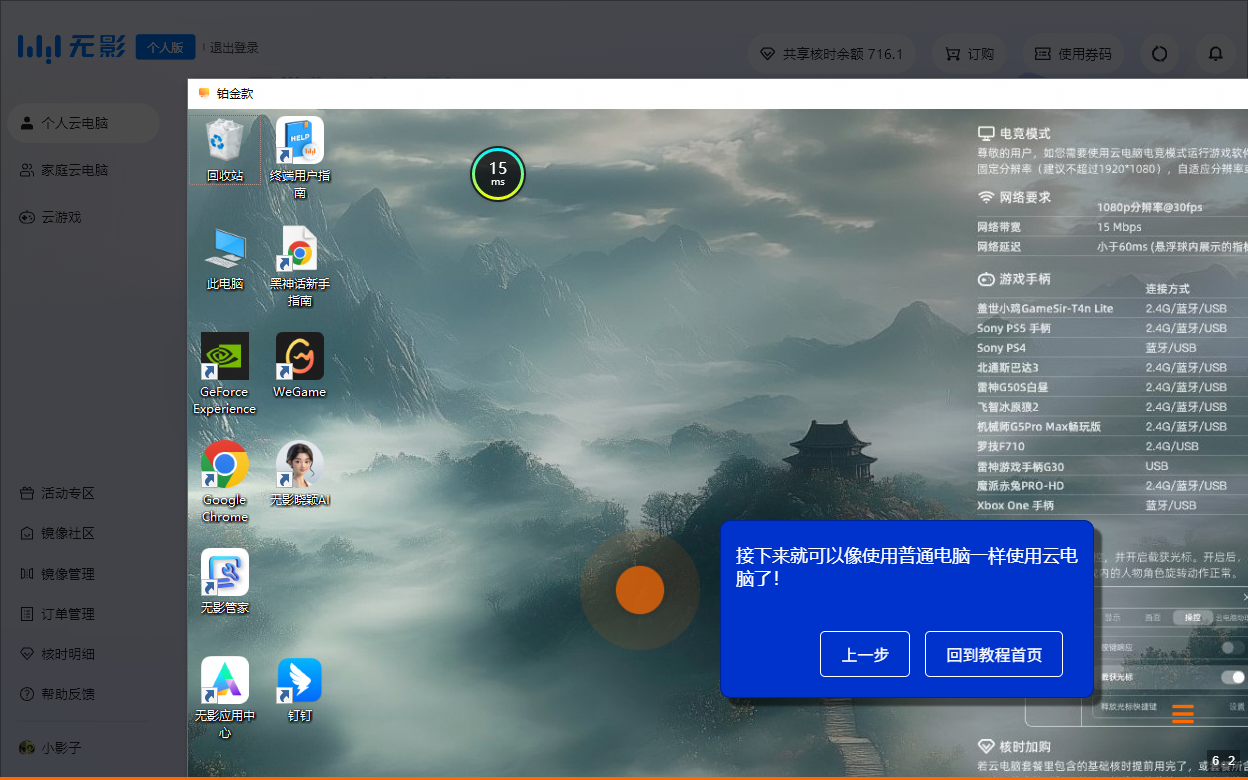The height and width of the screenshot is (780, 1248).
Task: Click the notification bell icon
Action: 1214,53
